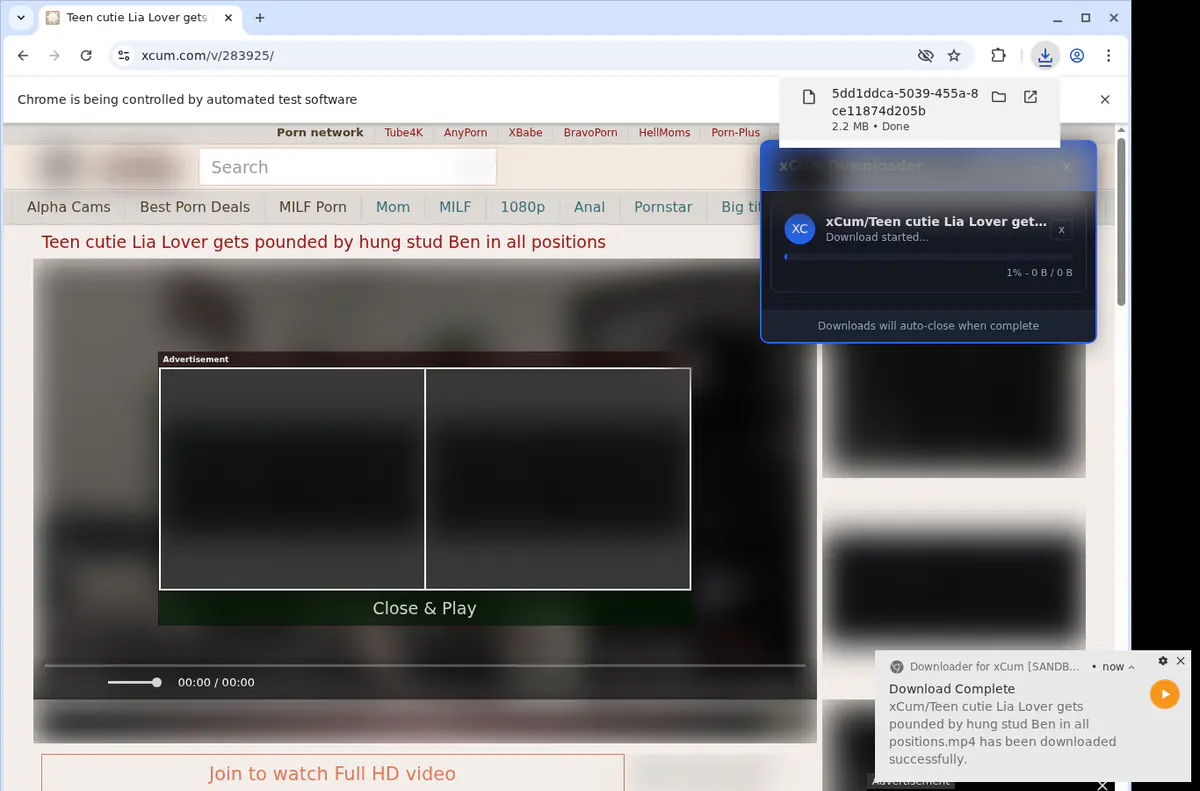Click the Download Complete notification title

coord(952,689)
